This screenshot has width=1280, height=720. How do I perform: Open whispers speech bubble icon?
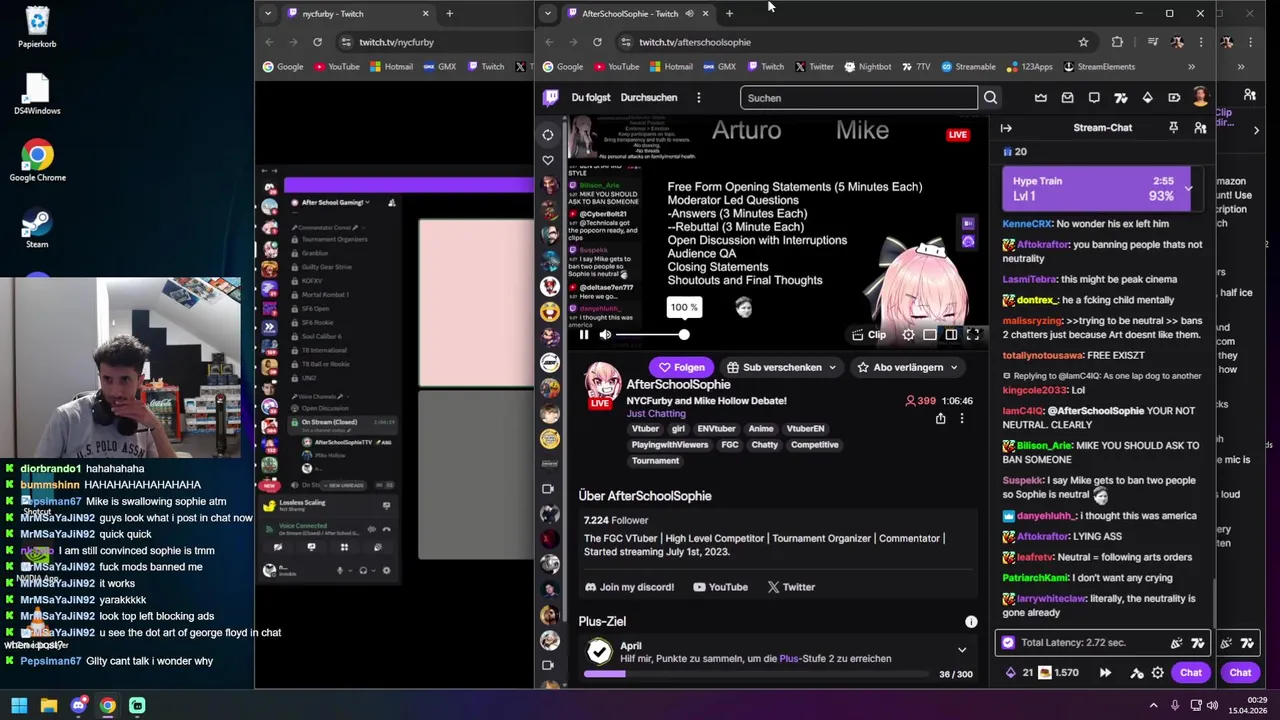1094,98
